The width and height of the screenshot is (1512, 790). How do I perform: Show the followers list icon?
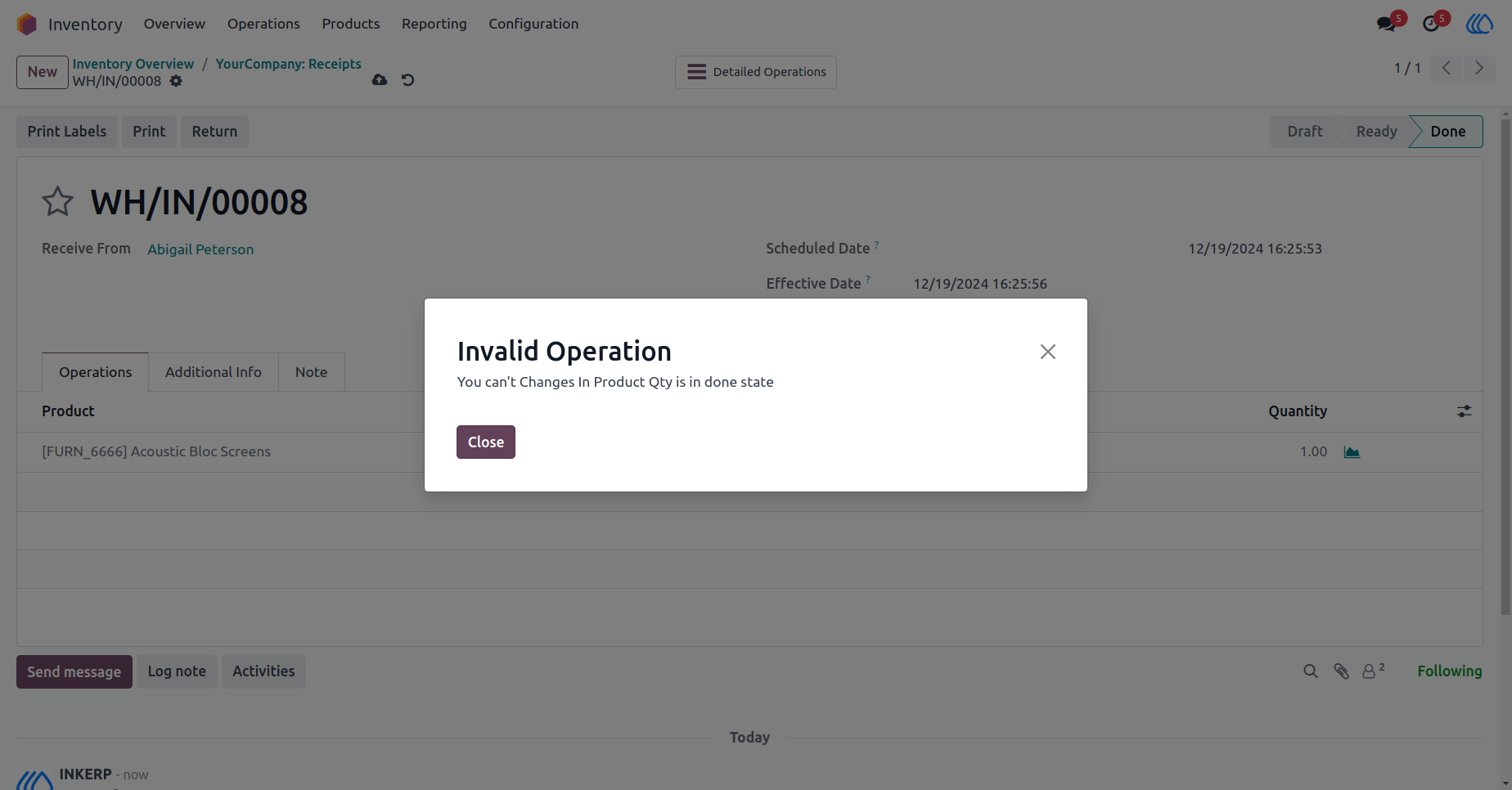click(x=1373, y=671)
